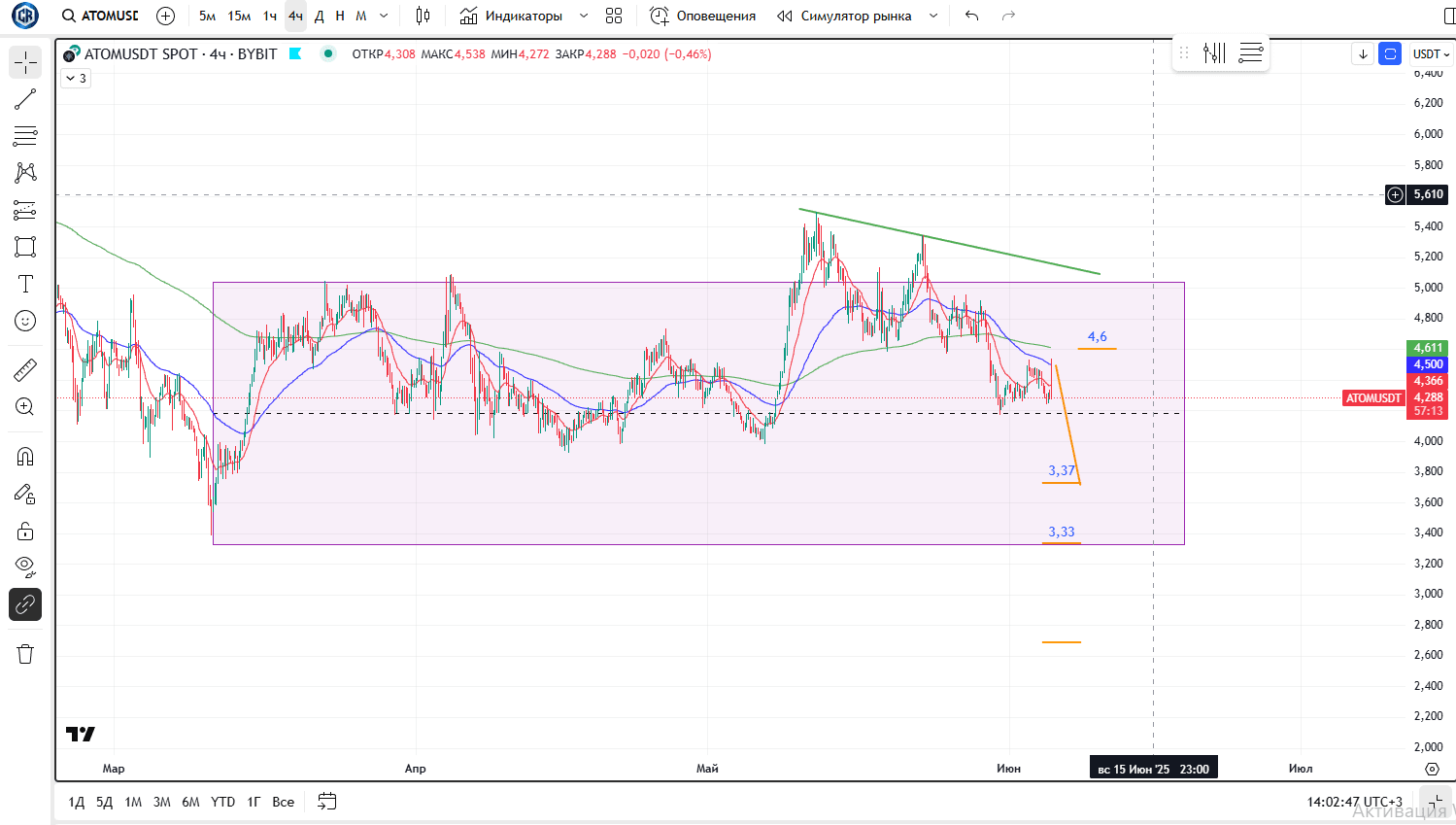Click the drawing toolbar drag handle
This screenshot has height=825, width=1456.
[1184, 53]
